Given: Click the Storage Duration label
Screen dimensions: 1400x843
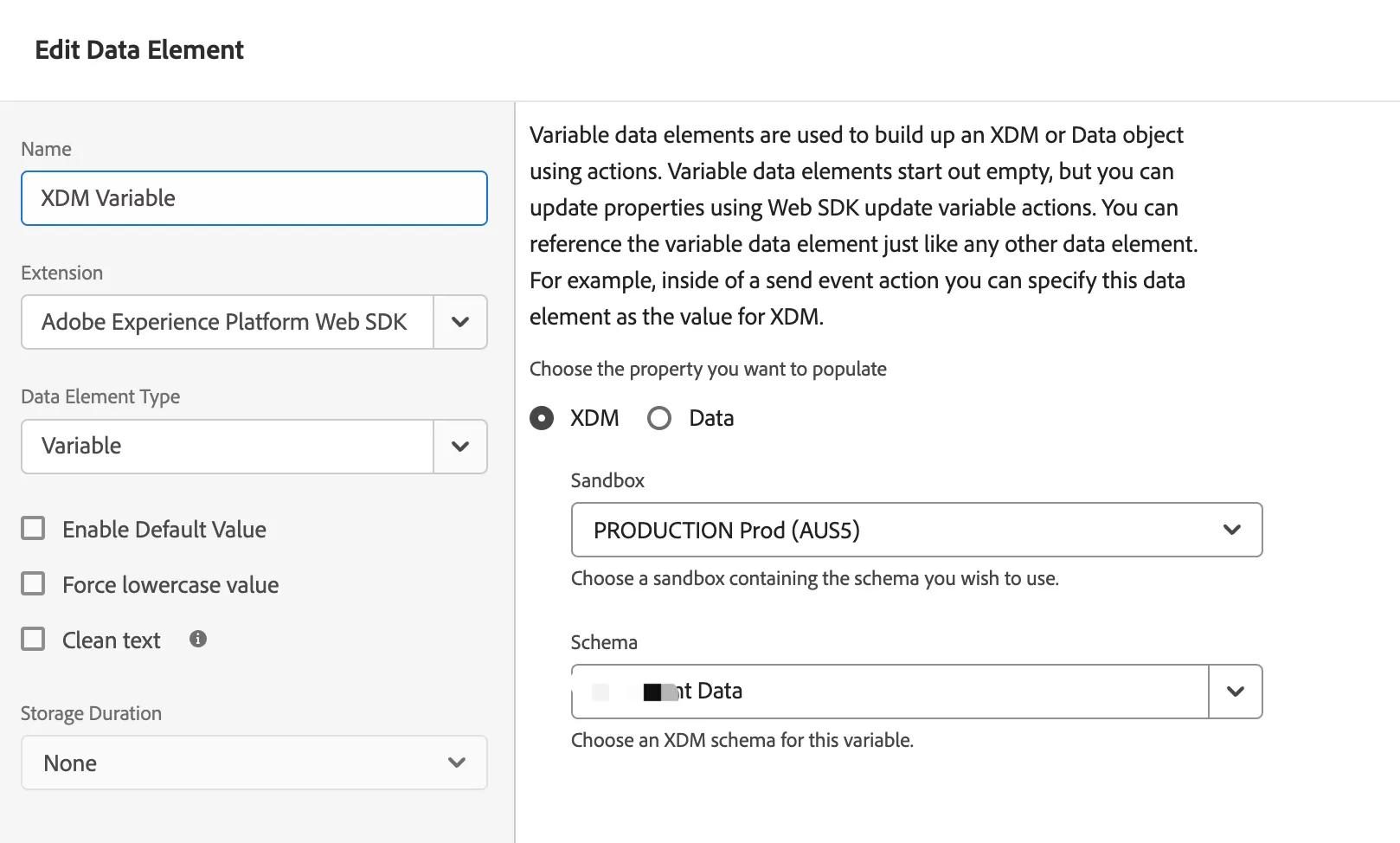Looking at the screenshot, I should 91,713.
